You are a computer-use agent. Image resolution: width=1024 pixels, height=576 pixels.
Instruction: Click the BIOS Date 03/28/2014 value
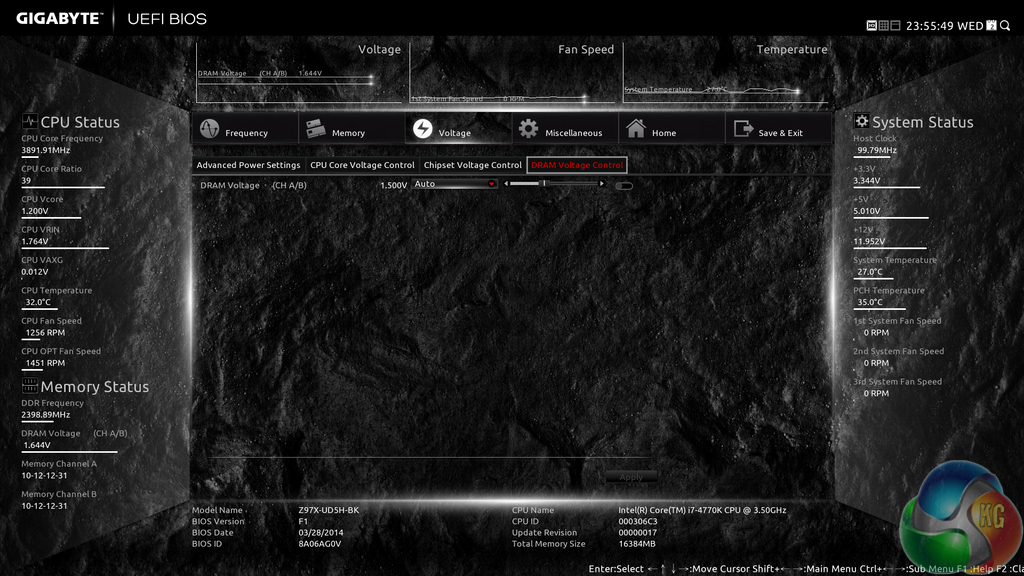321,532
